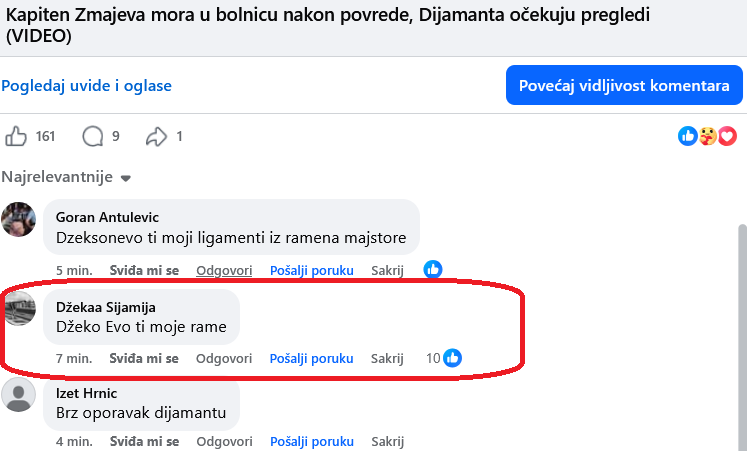
Task: Toggle Sviđa mi se on Izet Hrnic's comment
Action: 144,441
